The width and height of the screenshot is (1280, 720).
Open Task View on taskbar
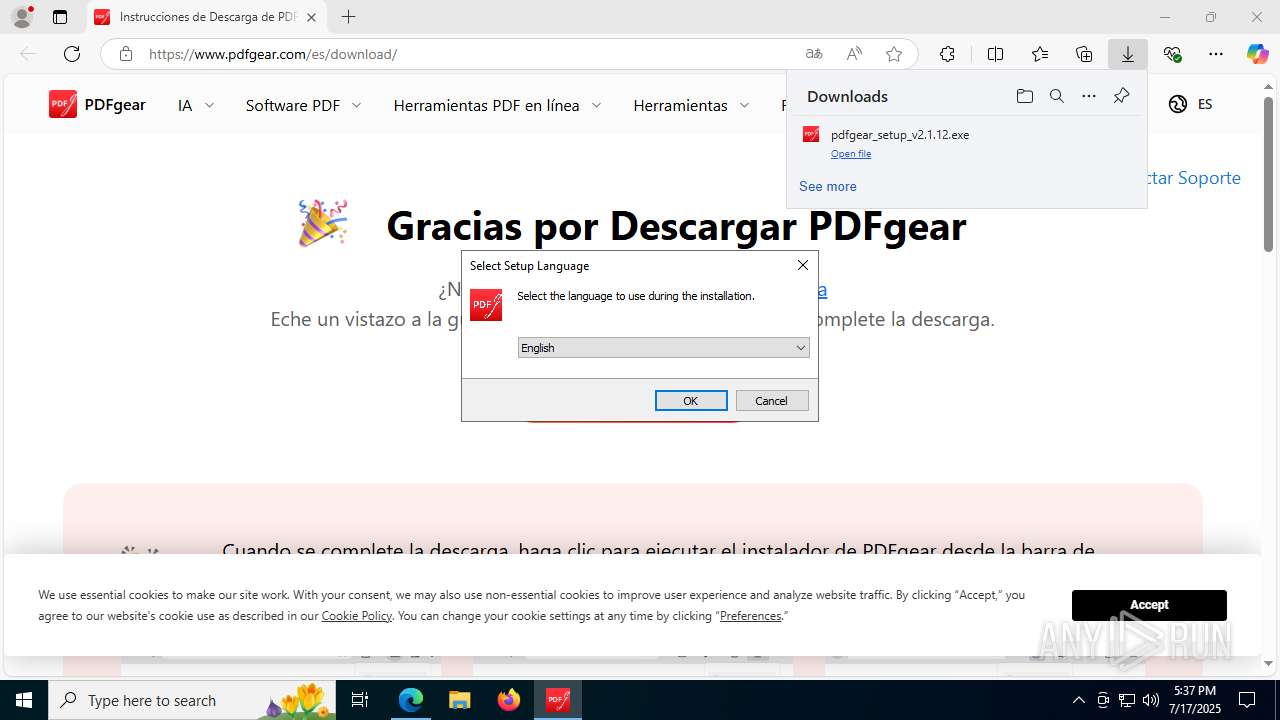tap(361, 700)
